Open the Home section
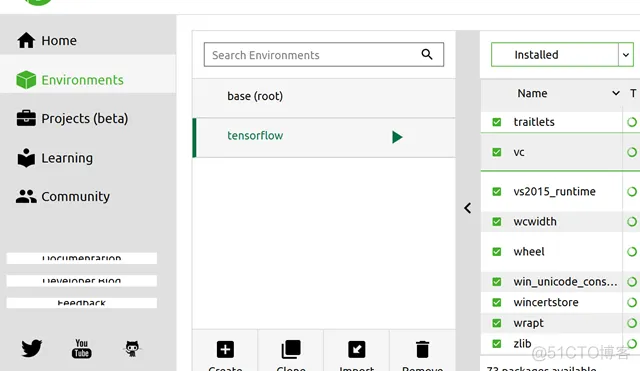The height and width of the screenshot is (371, 640). (88, 40)
